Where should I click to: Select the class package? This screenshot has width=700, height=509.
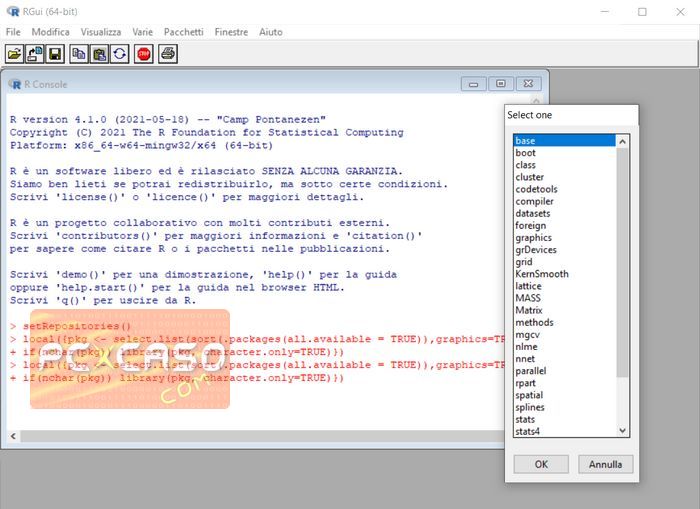pyautogui.click(x=564, y=165)
